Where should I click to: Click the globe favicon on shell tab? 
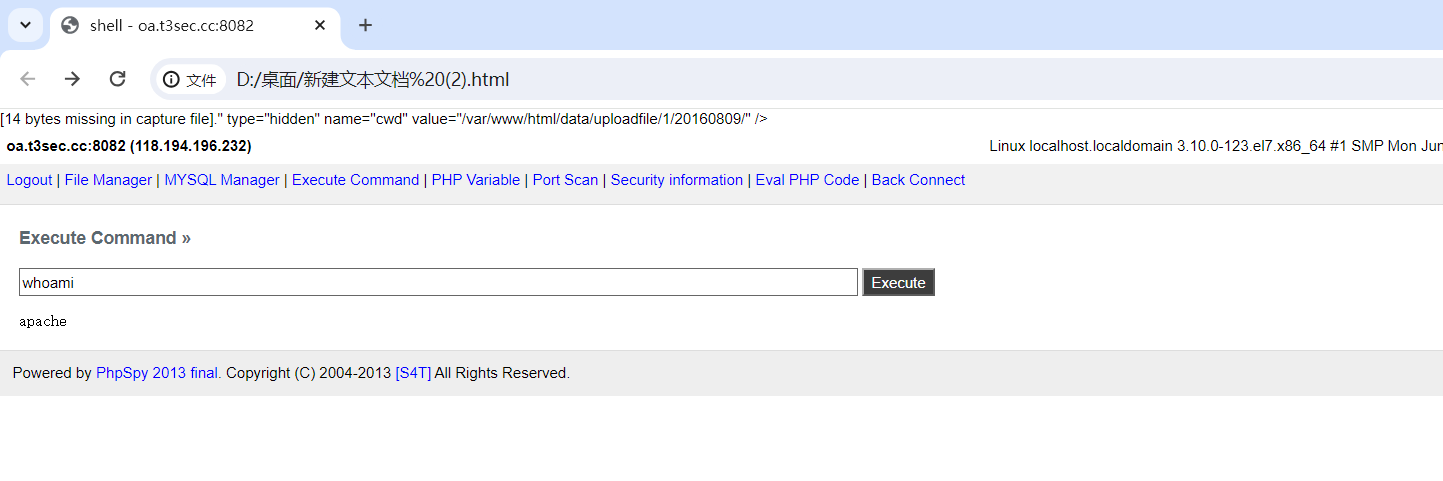click(x=70, y=25)
